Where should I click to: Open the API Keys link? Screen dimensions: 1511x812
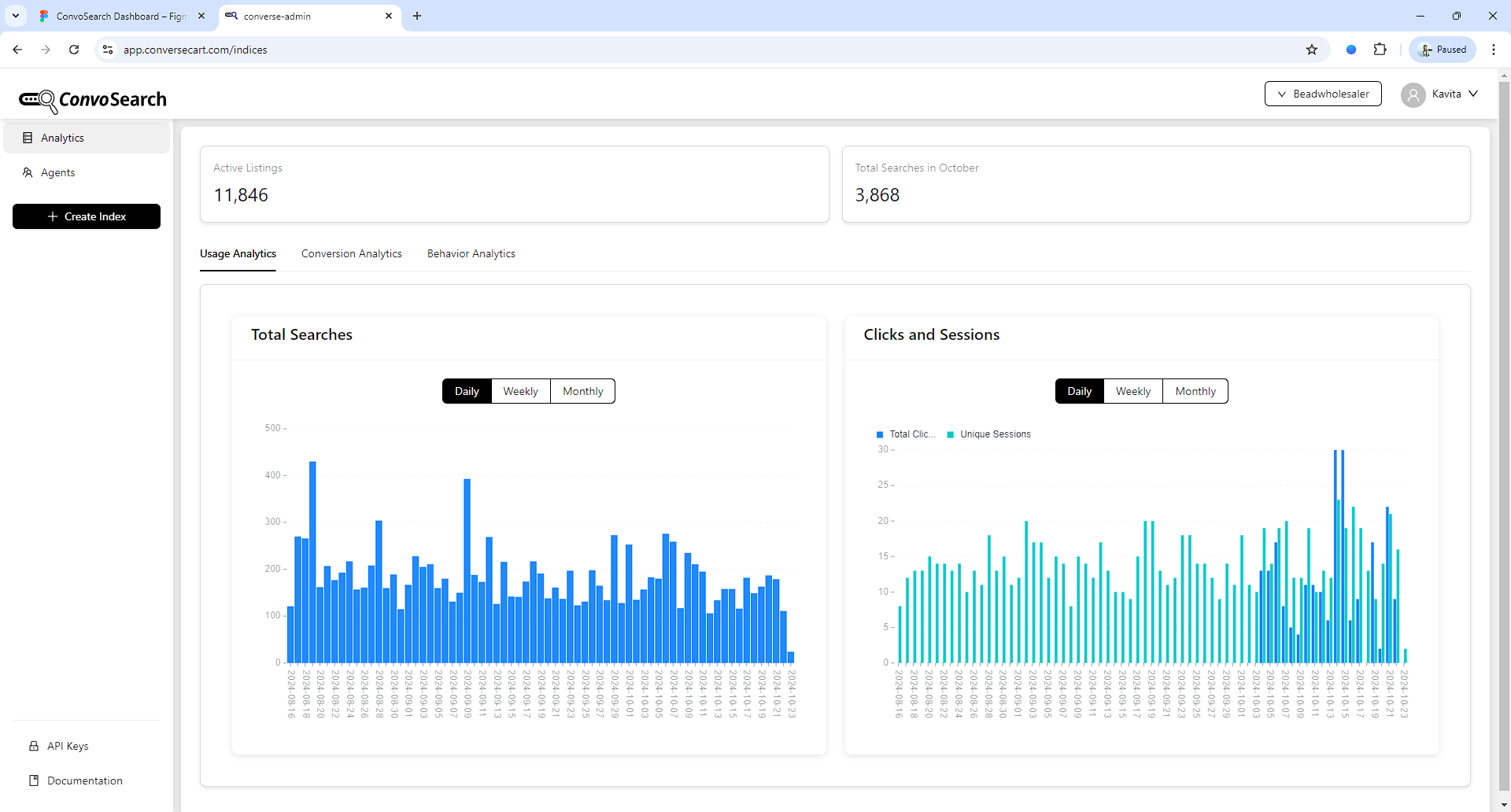coord(68,746)
